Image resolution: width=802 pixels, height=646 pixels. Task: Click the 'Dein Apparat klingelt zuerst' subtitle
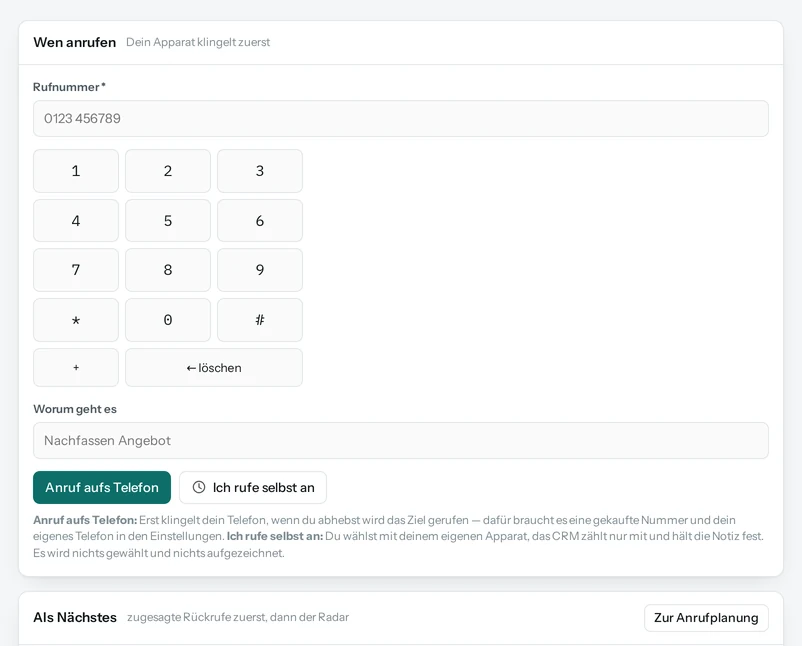point(198,42)
